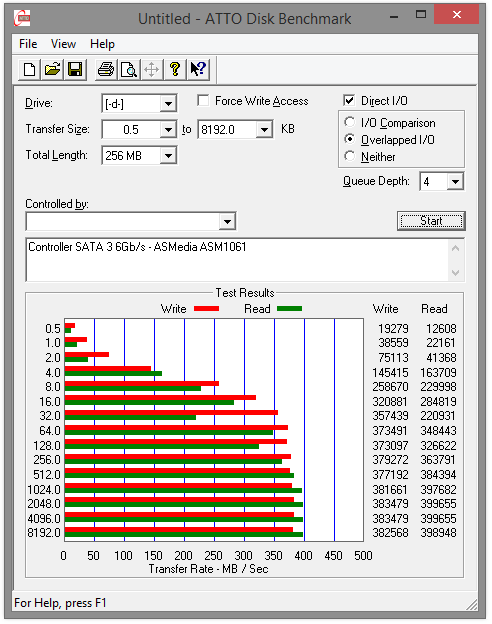The image size is (492, 624).
Task: Uncheck the Direct I/O checkbox
Action: (349, 100)
